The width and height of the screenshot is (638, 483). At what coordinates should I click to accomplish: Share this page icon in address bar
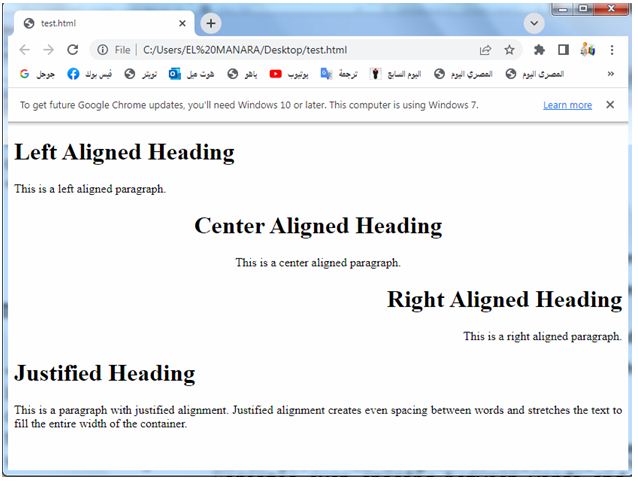tap(485, 50)
